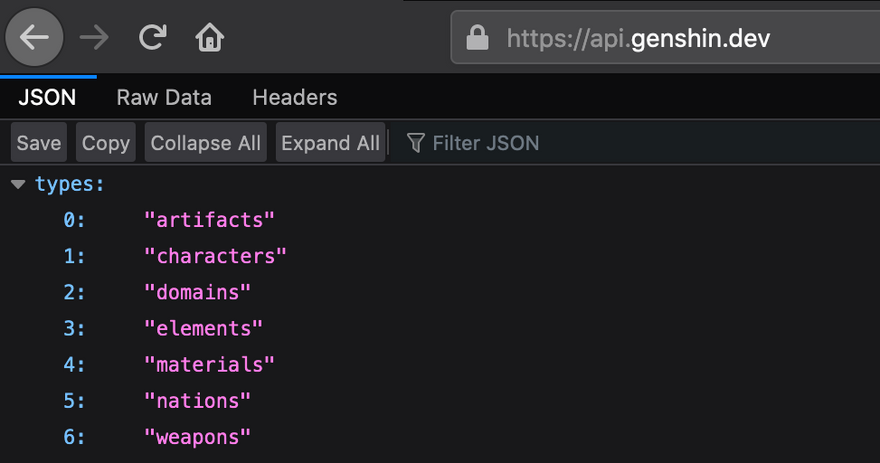This screenshot has height=463, width=880.
Task: Select the "weapons" row at index 6
Action: click(x=197, y=436)
